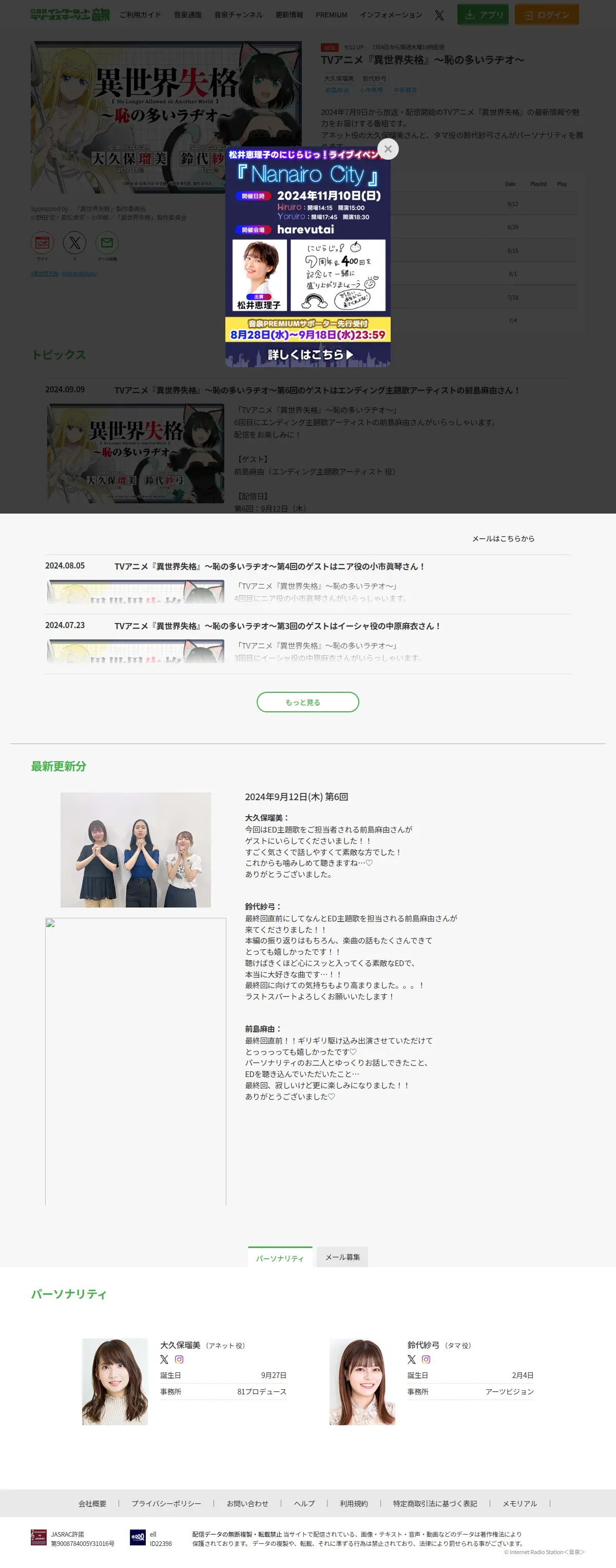Open the お問い合わせ footer link
Viewport: 616px width, 1568px height.
point(247,1503)
